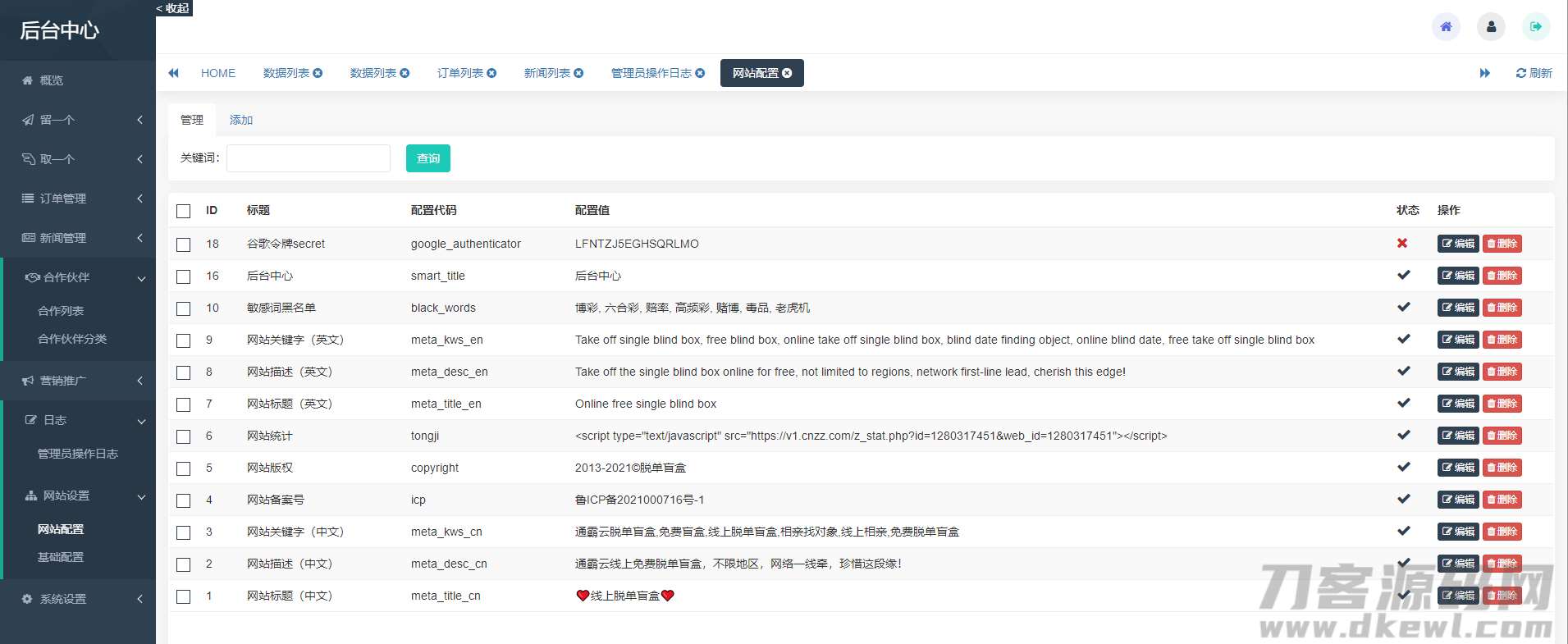Close the 管理员操作日志 tab X icon
Viewport: 1568px width, 644px height.
[x=700, y=73]
